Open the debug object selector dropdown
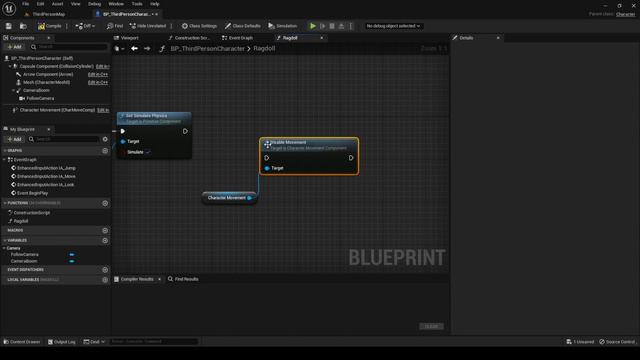The width and height of the screenshot is (640, 360). click(393, 26)
